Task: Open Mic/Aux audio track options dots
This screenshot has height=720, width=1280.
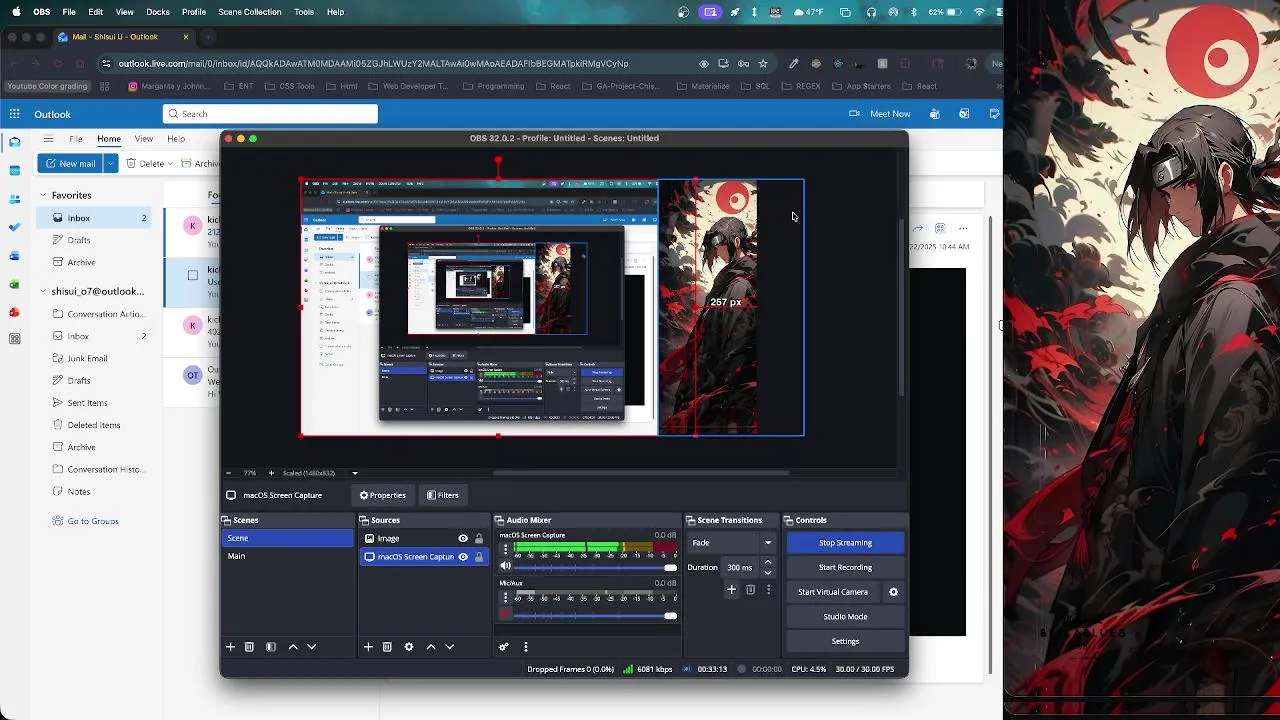Action: coord(505,597)
